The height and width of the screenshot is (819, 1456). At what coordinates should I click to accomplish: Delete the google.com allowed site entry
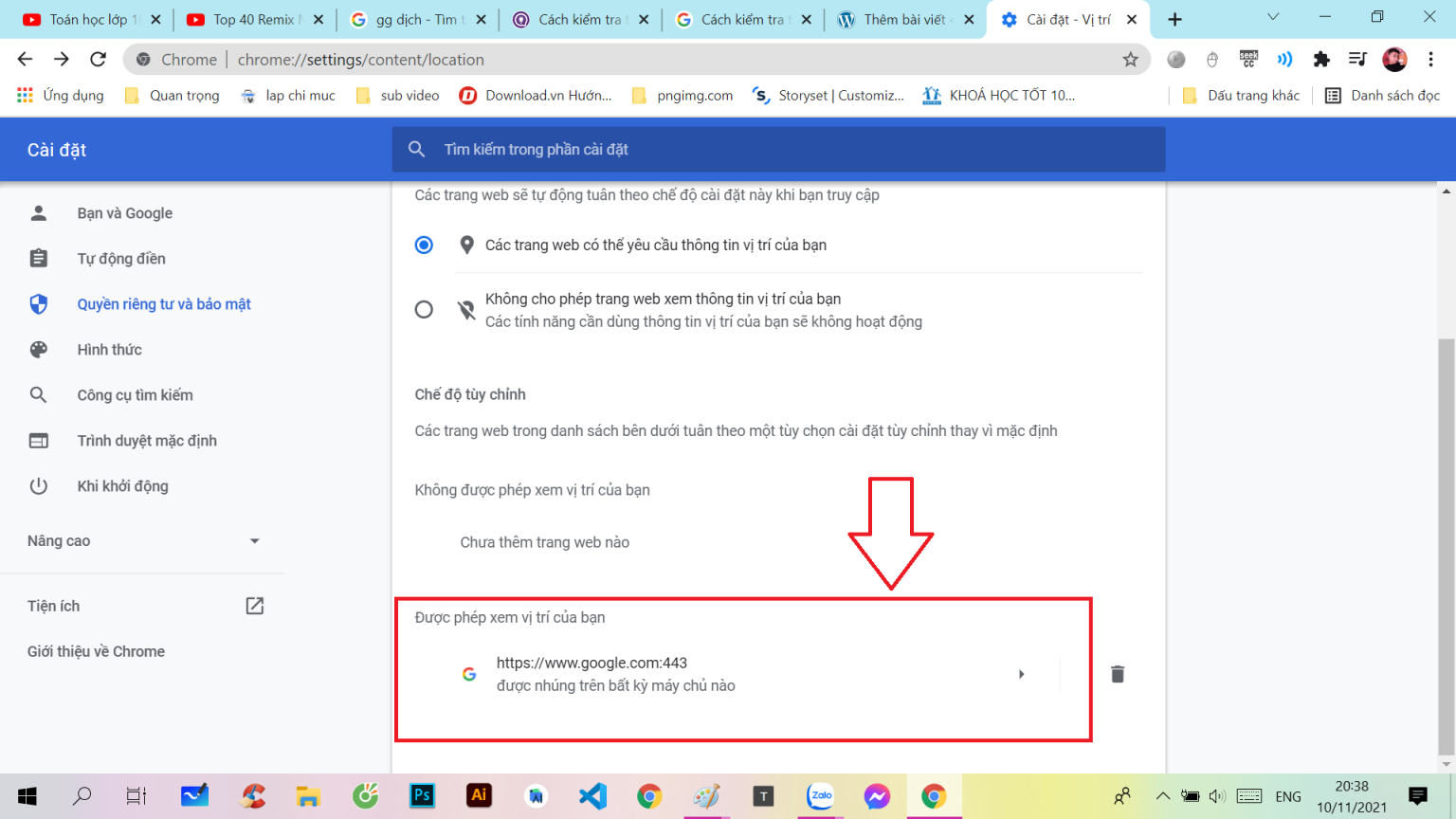[x=1118, y=674]
